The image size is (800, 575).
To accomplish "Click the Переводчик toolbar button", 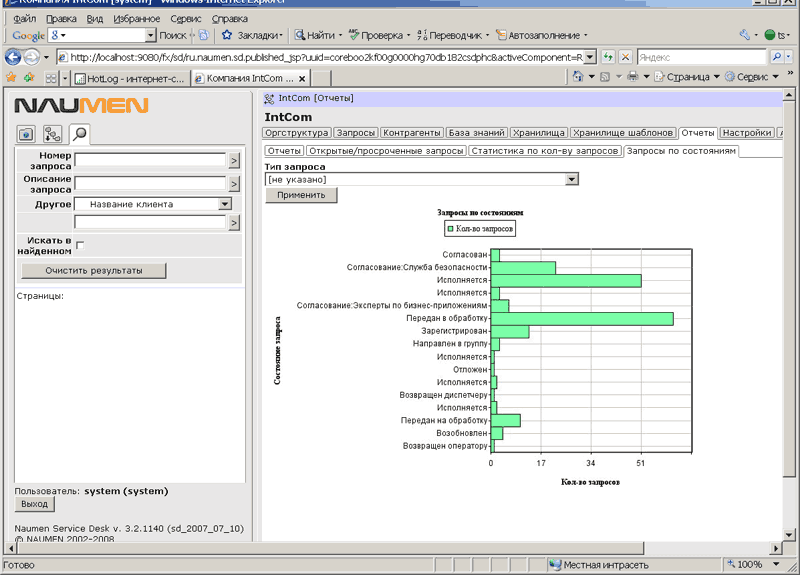I will coord(449,35).
